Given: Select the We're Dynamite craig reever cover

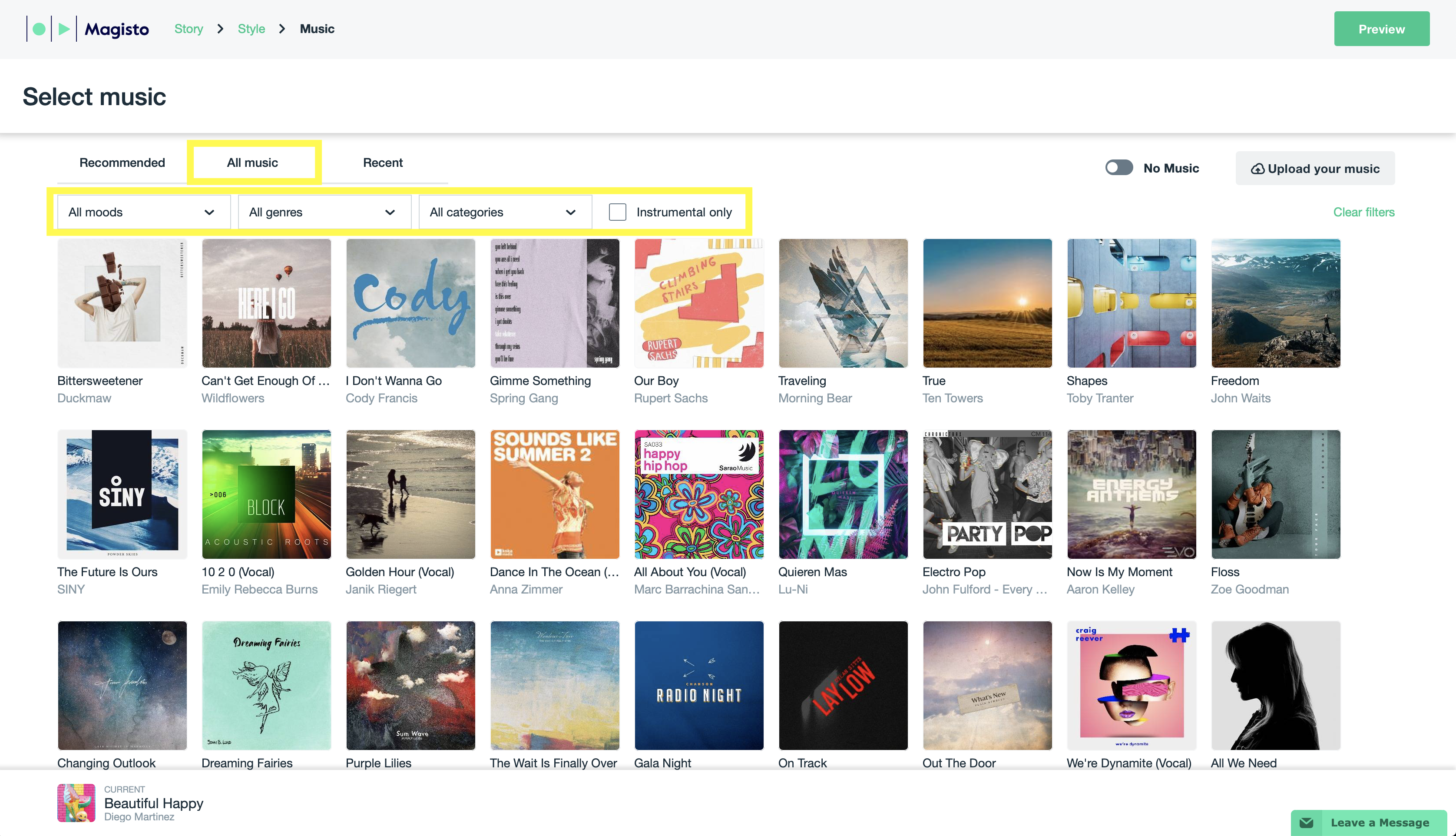Looking at the screenshot, I should tap(1131, 686).
